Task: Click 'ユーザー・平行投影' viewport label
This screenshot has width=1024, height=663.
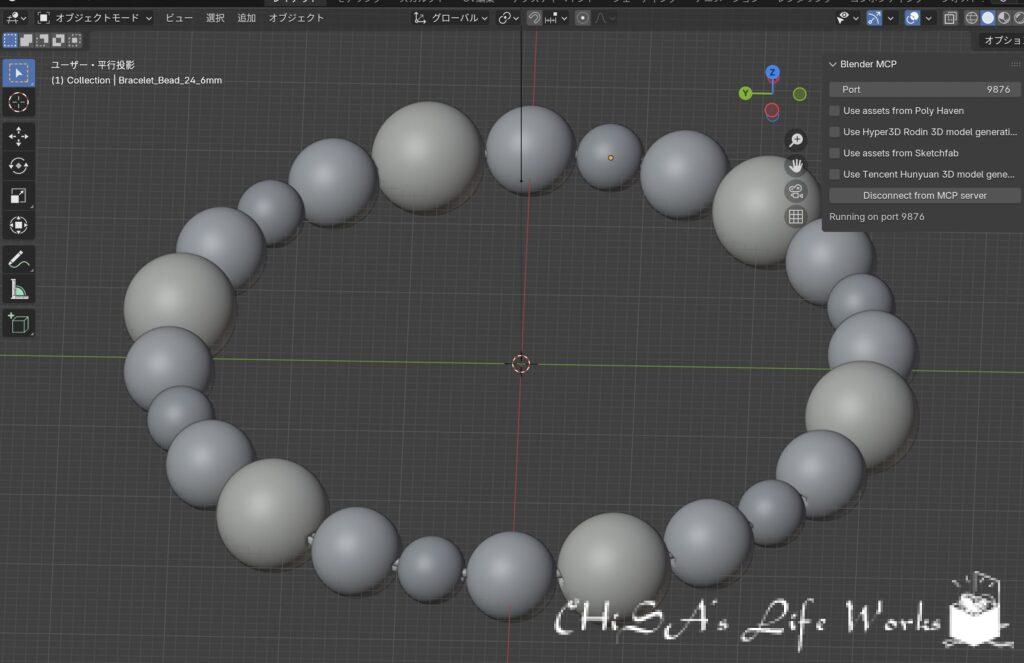Action: pyautogui.click(x=93, y=65)
